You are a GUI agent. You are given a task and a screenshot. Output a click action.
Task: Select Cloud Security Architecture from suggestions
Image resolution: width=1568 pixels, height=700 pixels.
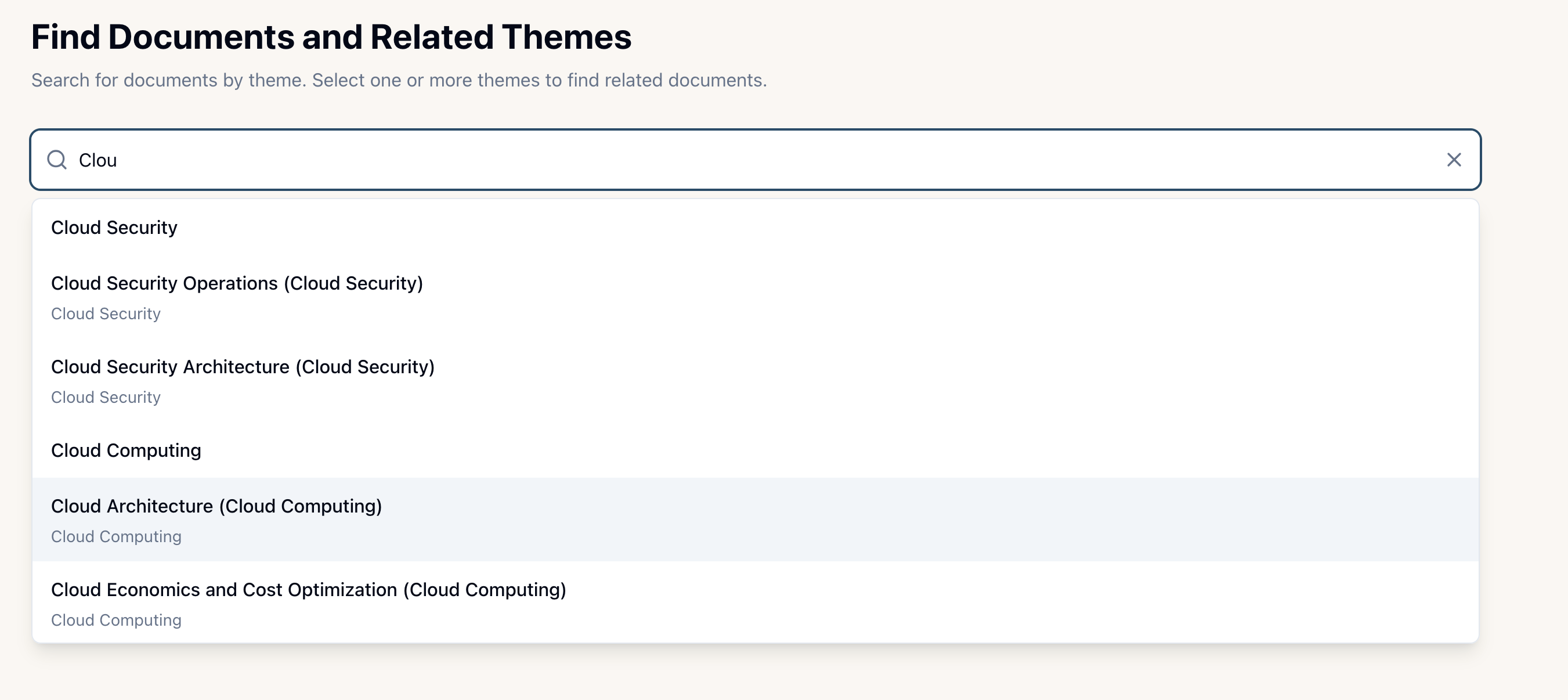pos(243,366)
